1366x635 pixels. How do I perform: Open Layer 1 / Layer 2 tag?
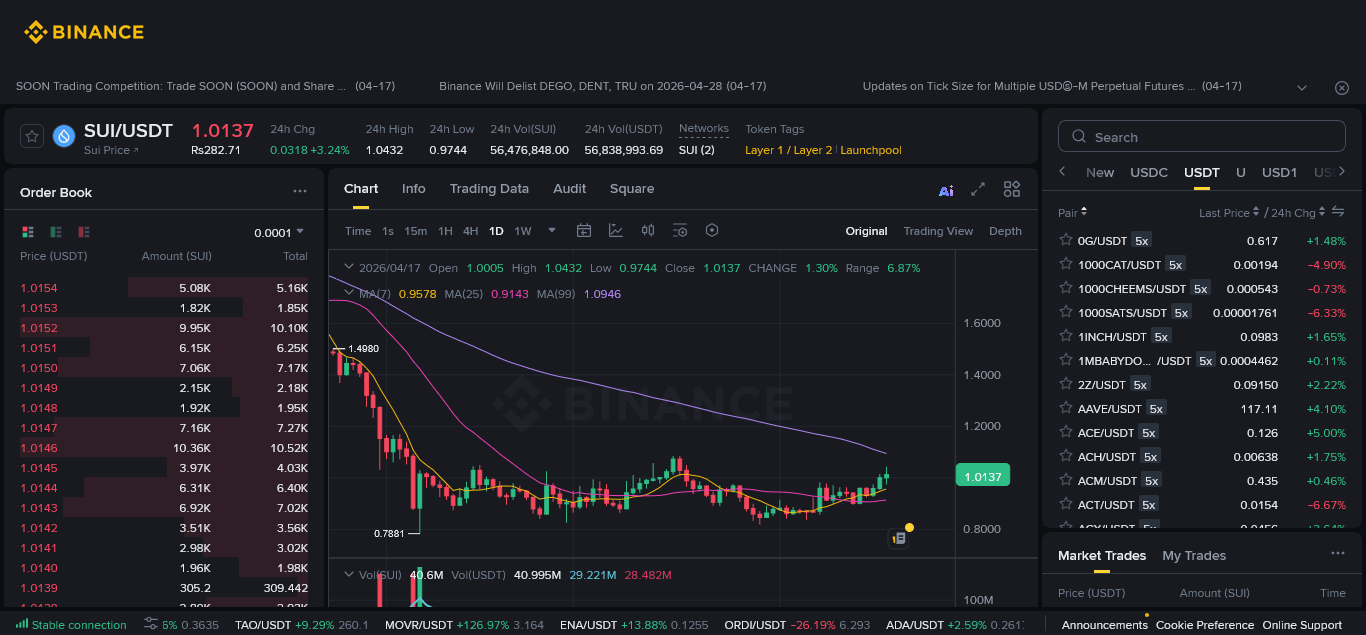(789, 150)
